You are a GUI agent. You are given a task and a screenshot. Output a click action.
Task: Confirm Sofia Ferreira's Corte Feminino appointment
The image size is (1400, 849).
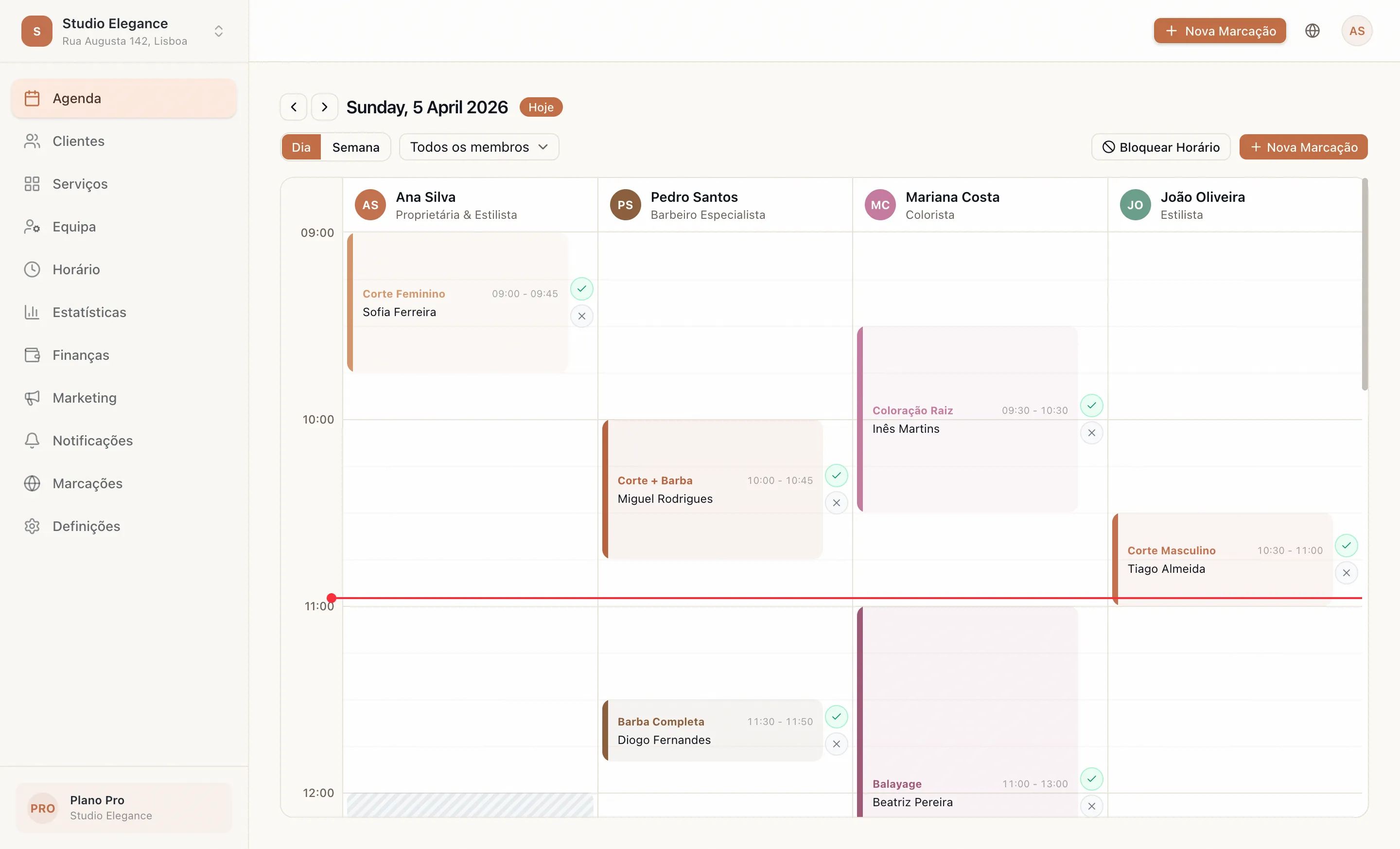tap(581, 289)
